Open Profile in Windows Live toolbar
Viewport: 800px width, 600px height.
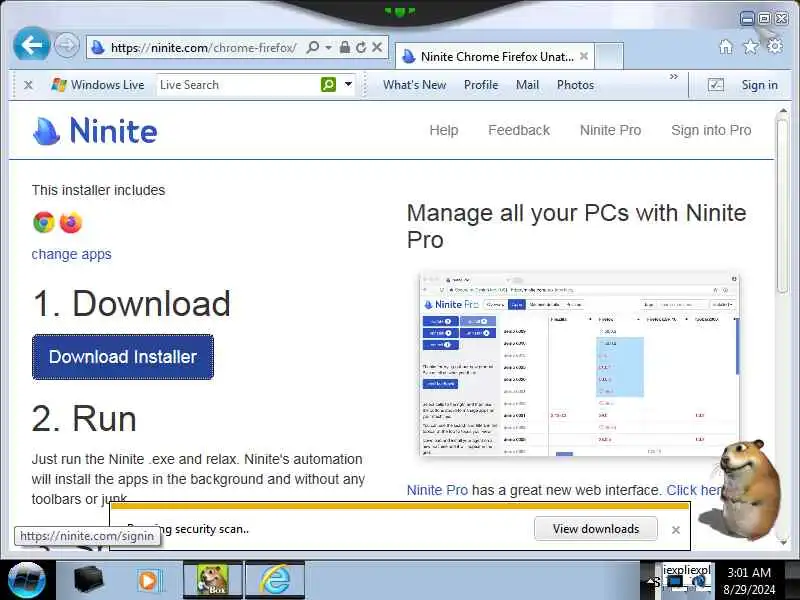click(481, 85)
